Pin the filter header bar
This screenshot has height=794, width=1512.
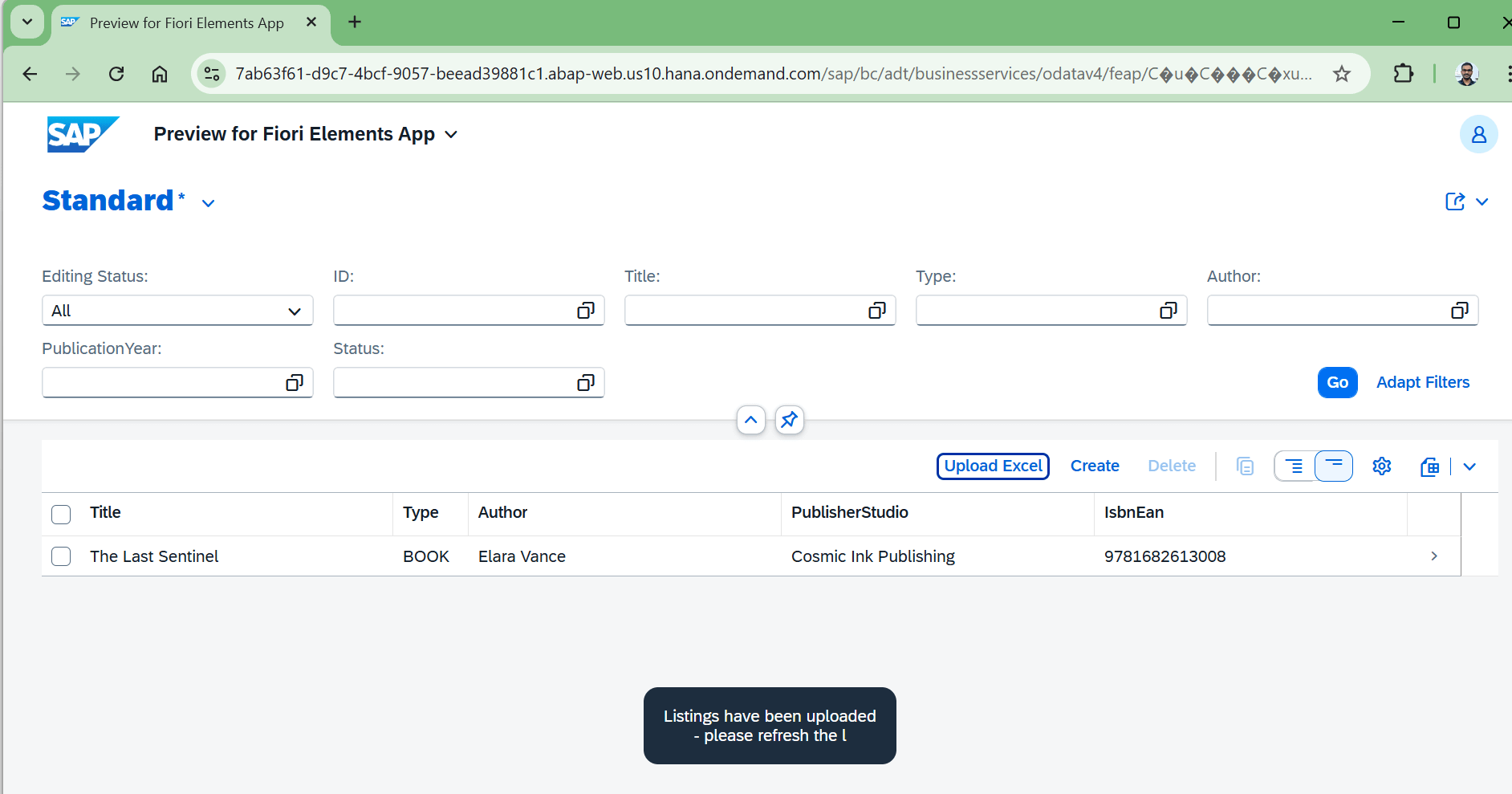[790, 420]
